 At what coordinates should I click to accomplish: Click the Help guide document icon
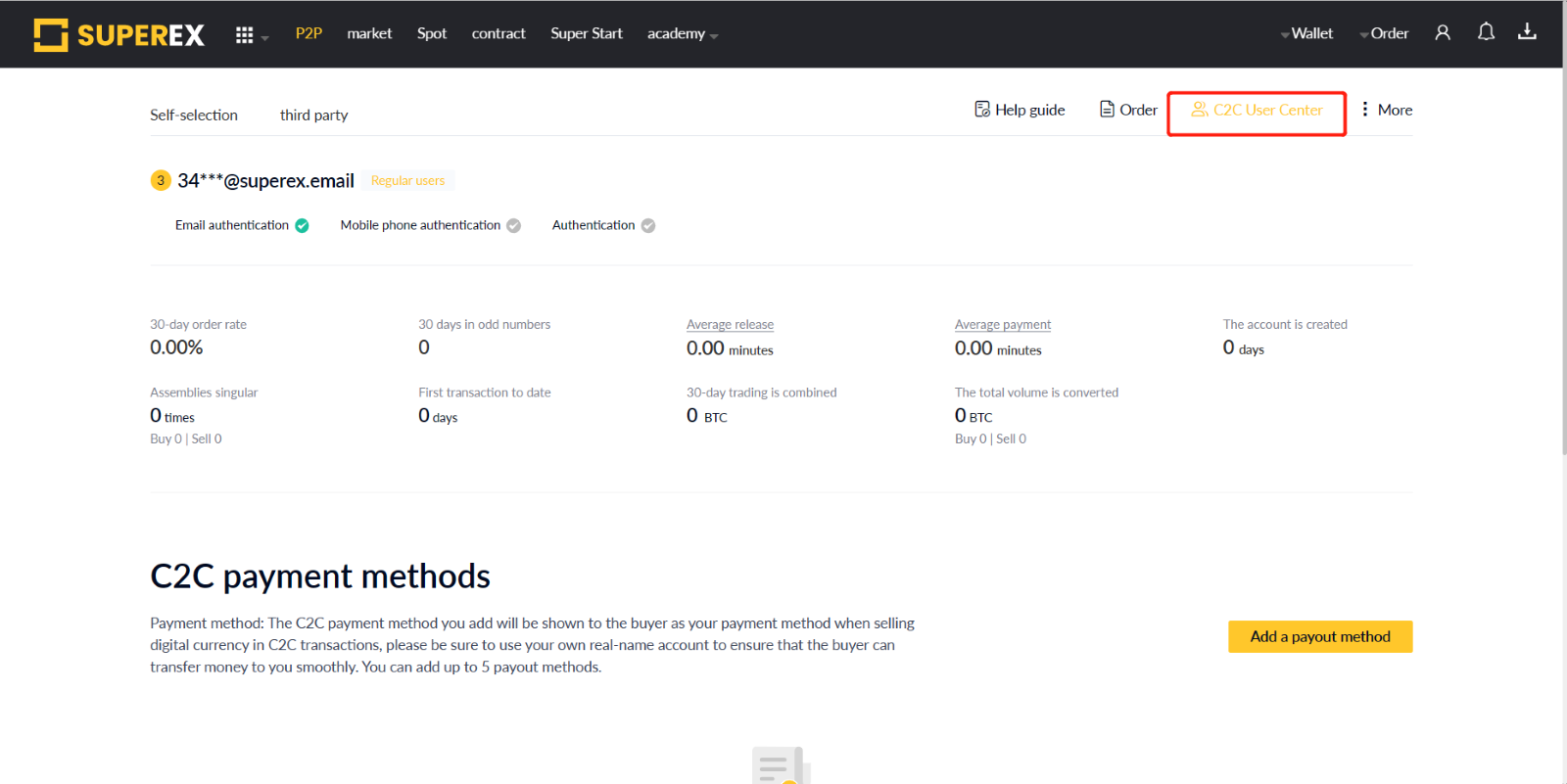click(982, 109)
